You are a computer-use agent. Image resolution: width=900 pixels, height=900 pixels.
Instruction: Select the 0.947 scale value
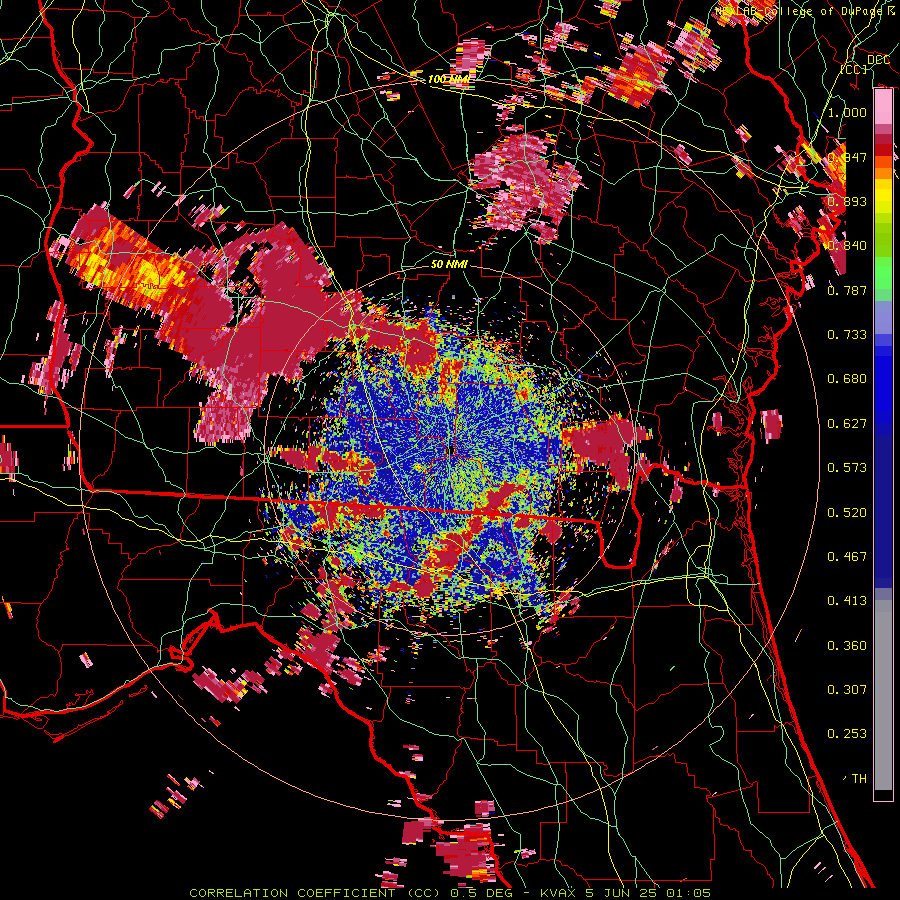[x=847, y=157]
